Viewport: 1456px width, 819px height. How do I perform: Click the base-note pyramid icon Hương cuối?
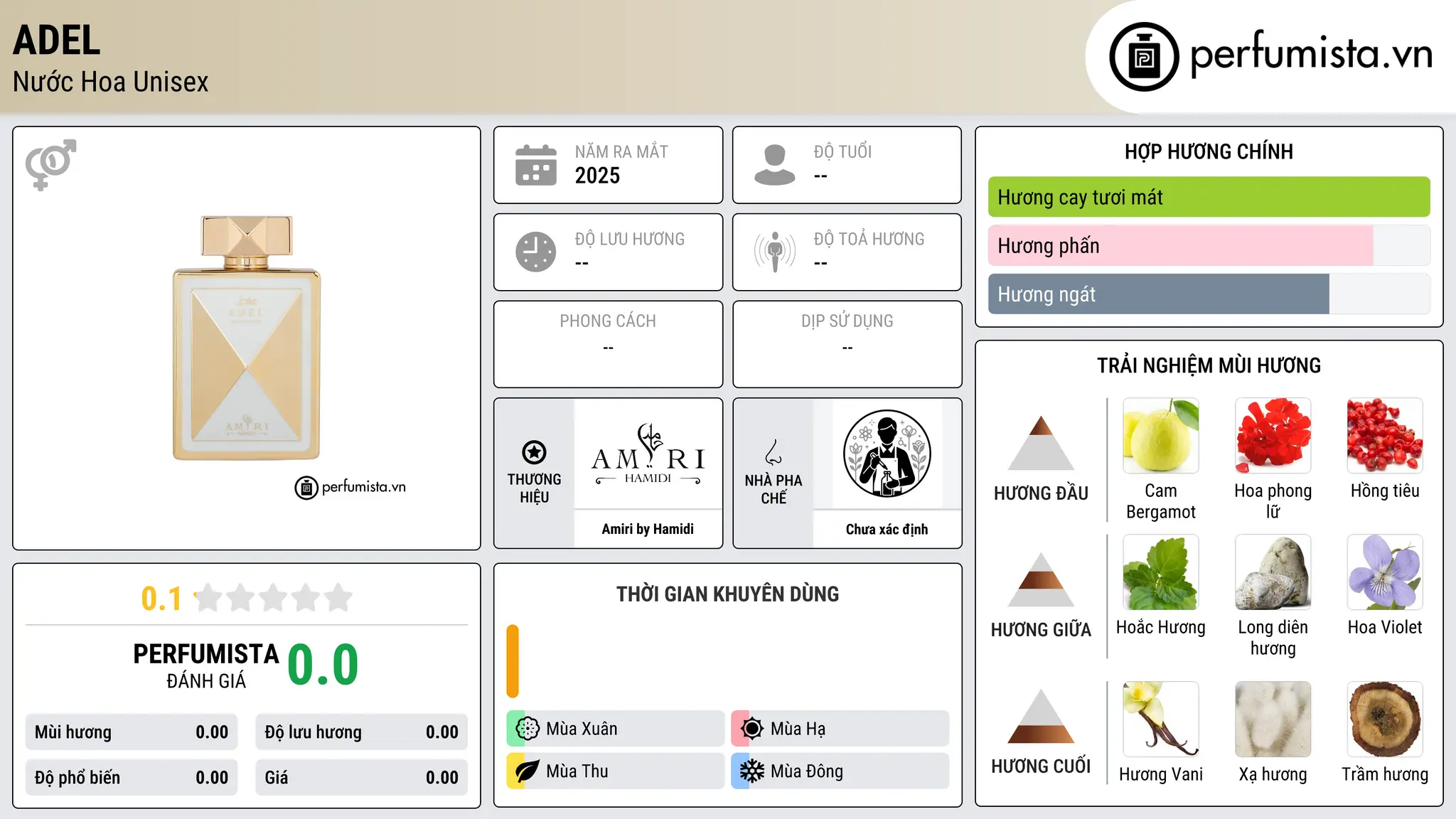point(1041,716)
